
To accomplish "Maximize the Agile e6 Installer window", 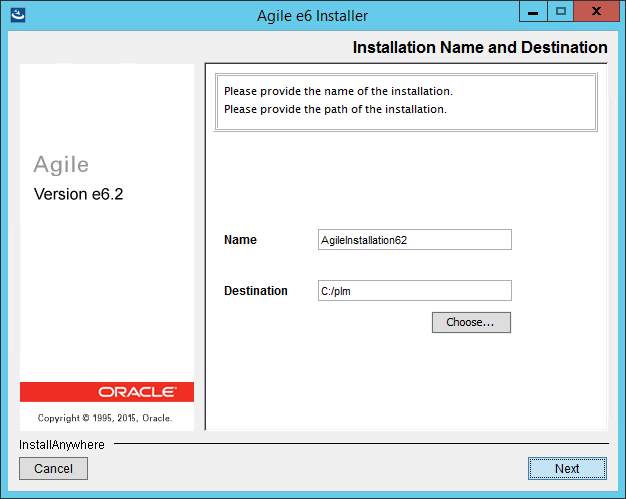I will tap(561, 11).
